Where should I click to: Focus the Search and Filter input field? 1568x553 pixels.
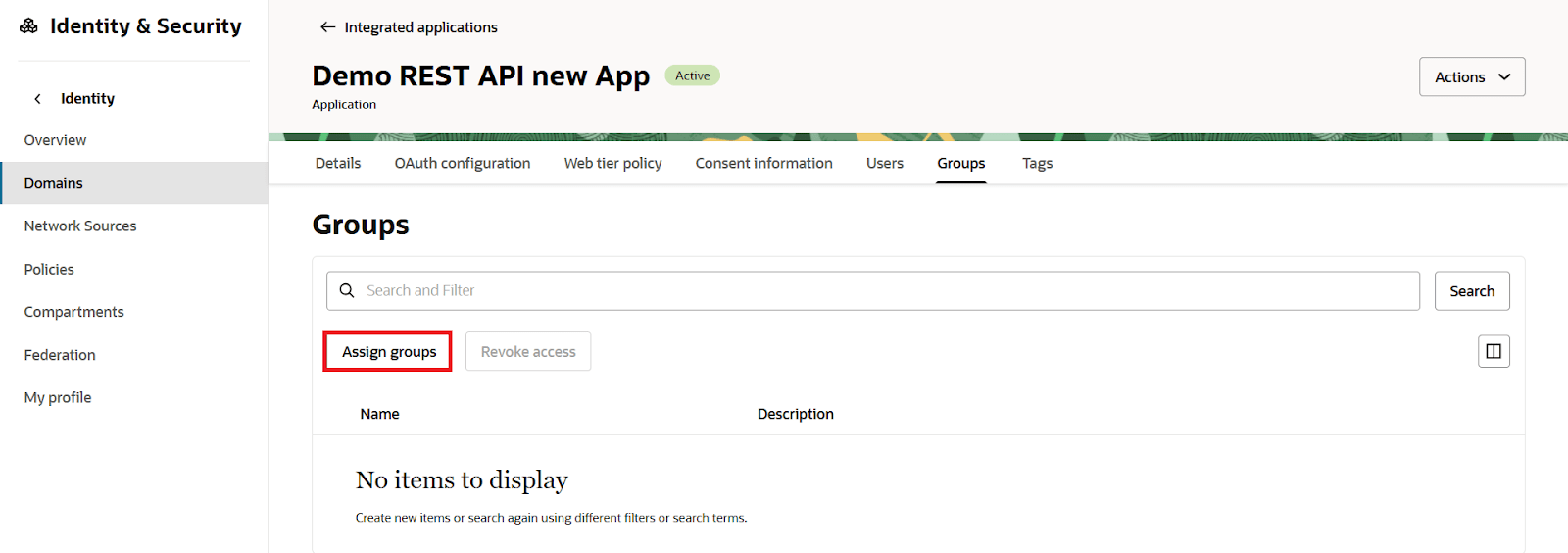[x=873, y=291]
